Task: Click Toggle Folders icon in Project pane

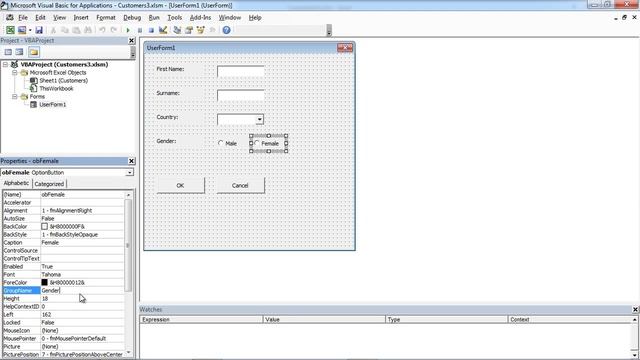Action: (x=34, y=52)
